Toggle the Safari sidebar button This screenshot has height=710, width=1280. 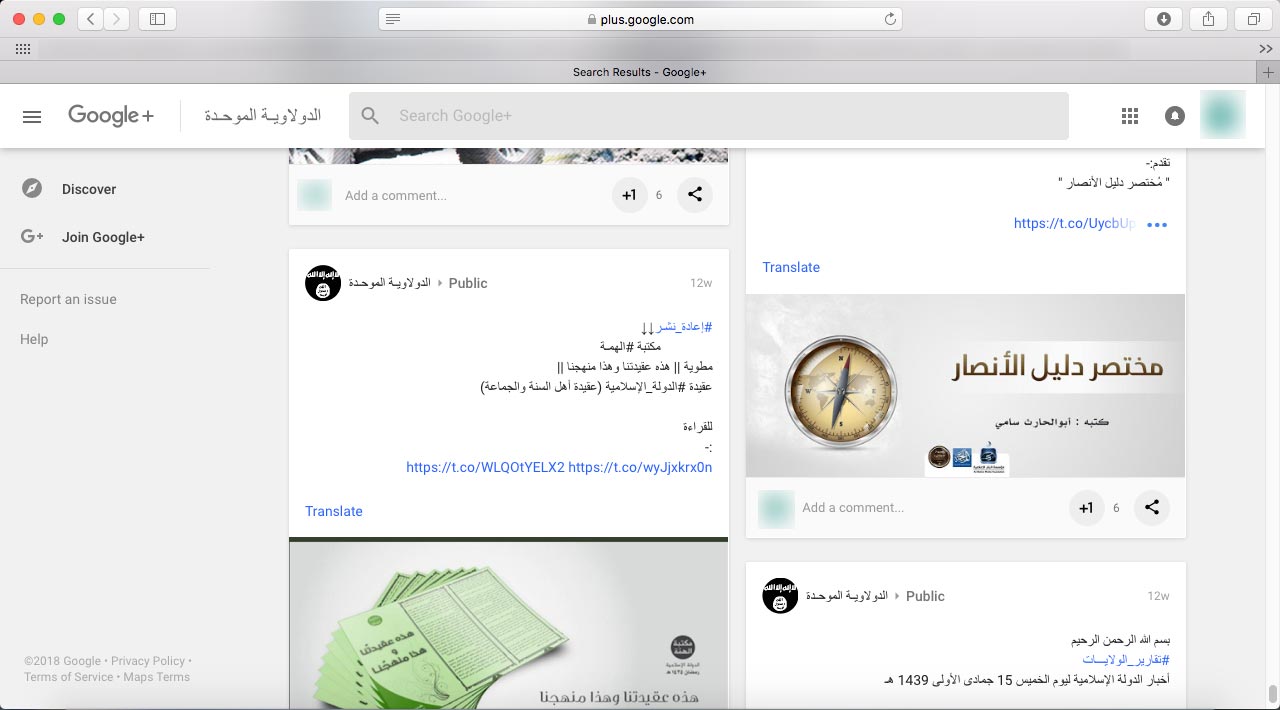157,19
